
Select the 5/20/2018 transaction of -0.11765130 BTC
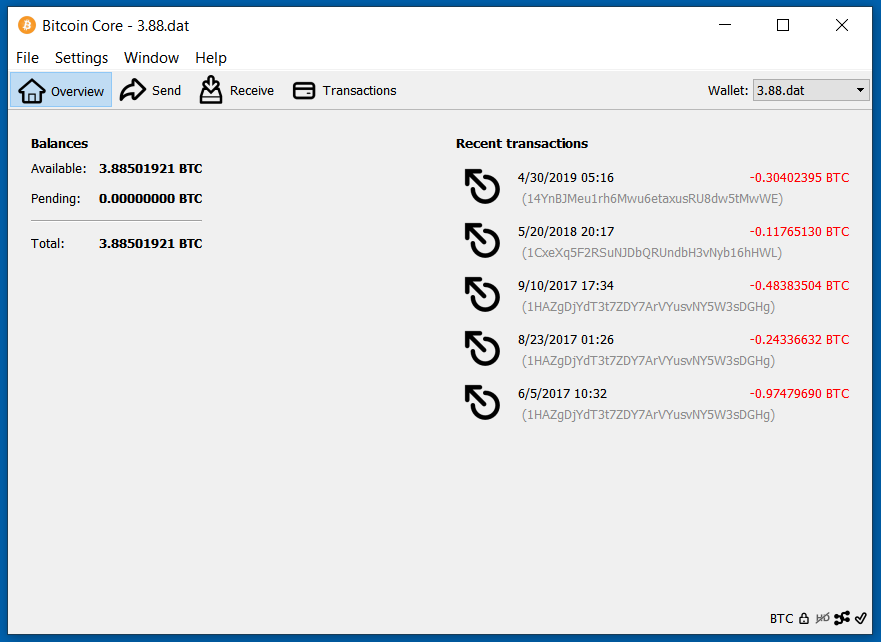tap(650, 242)
